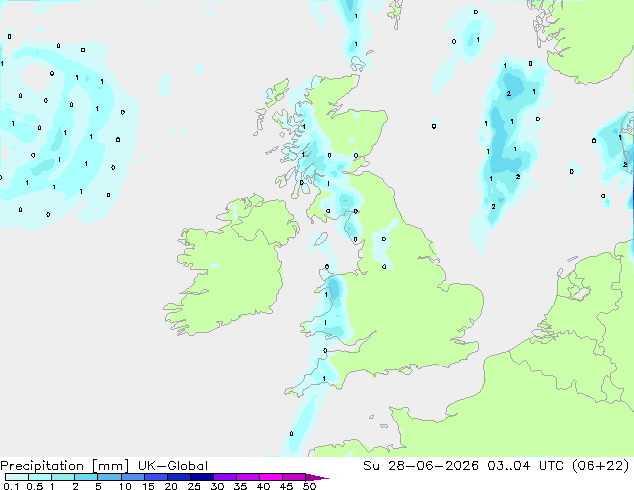Click the legend swatch between 45 and 50
The height and width of the screenshot is (490, 634).
tap(294, 477)
